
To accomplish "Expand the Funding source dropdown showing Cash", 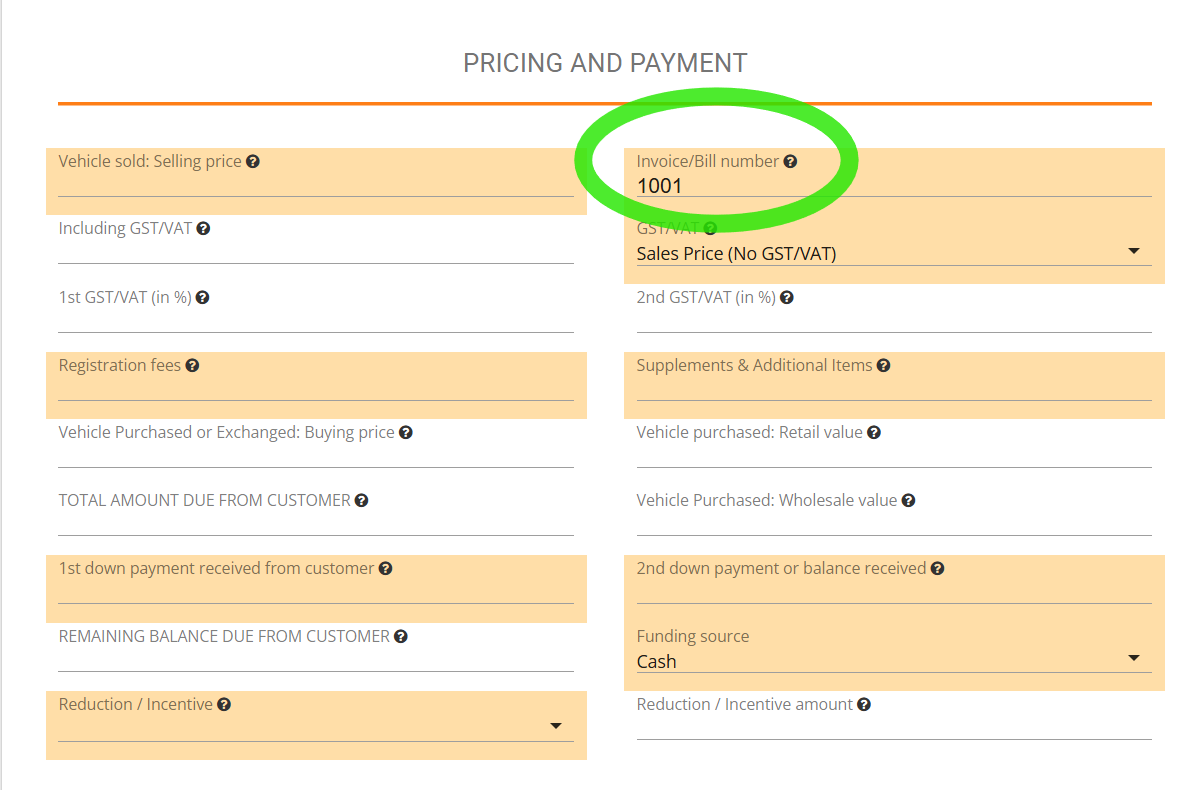I will pyautogui.click(x=893, y=661).
